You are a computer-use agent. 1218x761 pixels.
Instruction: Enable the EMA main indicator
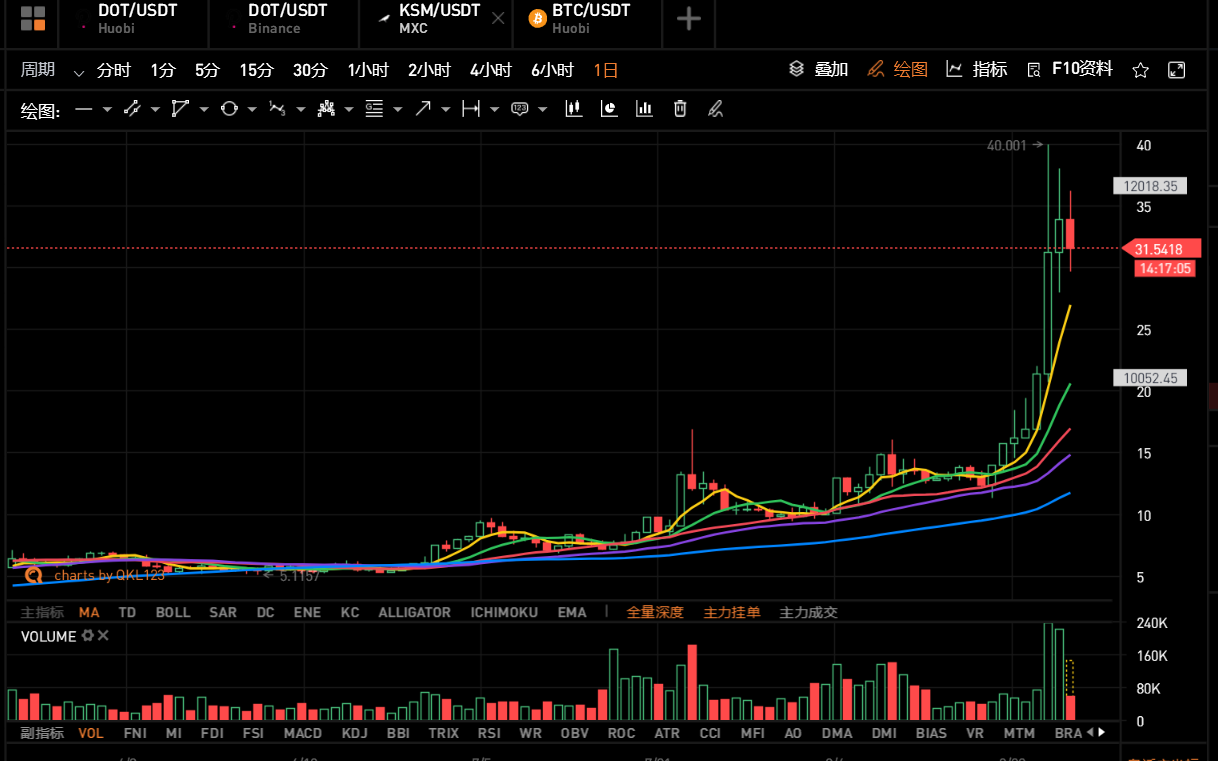(572, 612)
